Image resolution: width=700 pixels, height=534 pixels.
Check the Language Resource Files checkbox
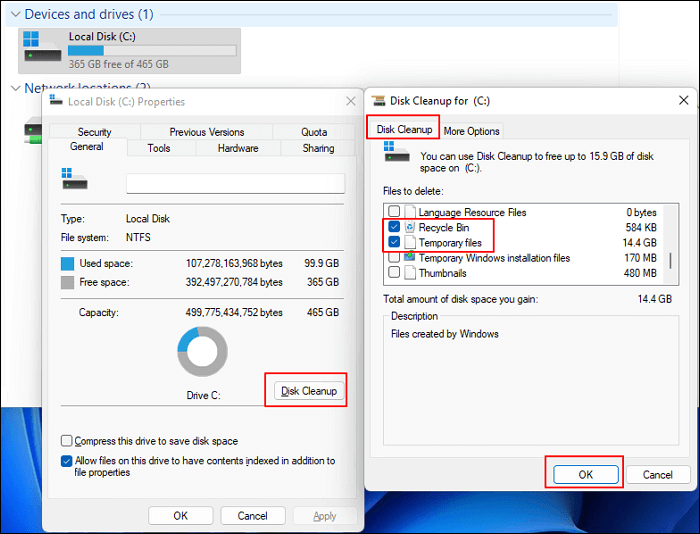[x=394, y=211]
